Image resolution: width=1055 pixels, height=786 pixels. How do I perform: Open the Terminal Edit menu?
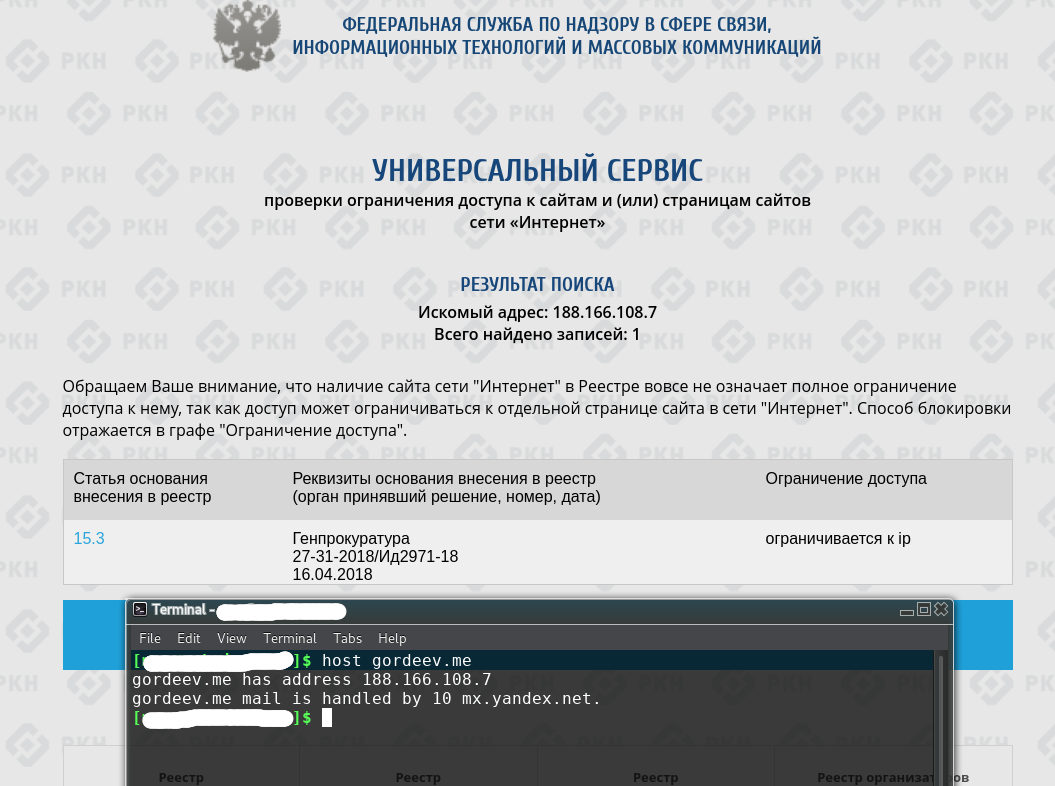pos(188,638)
